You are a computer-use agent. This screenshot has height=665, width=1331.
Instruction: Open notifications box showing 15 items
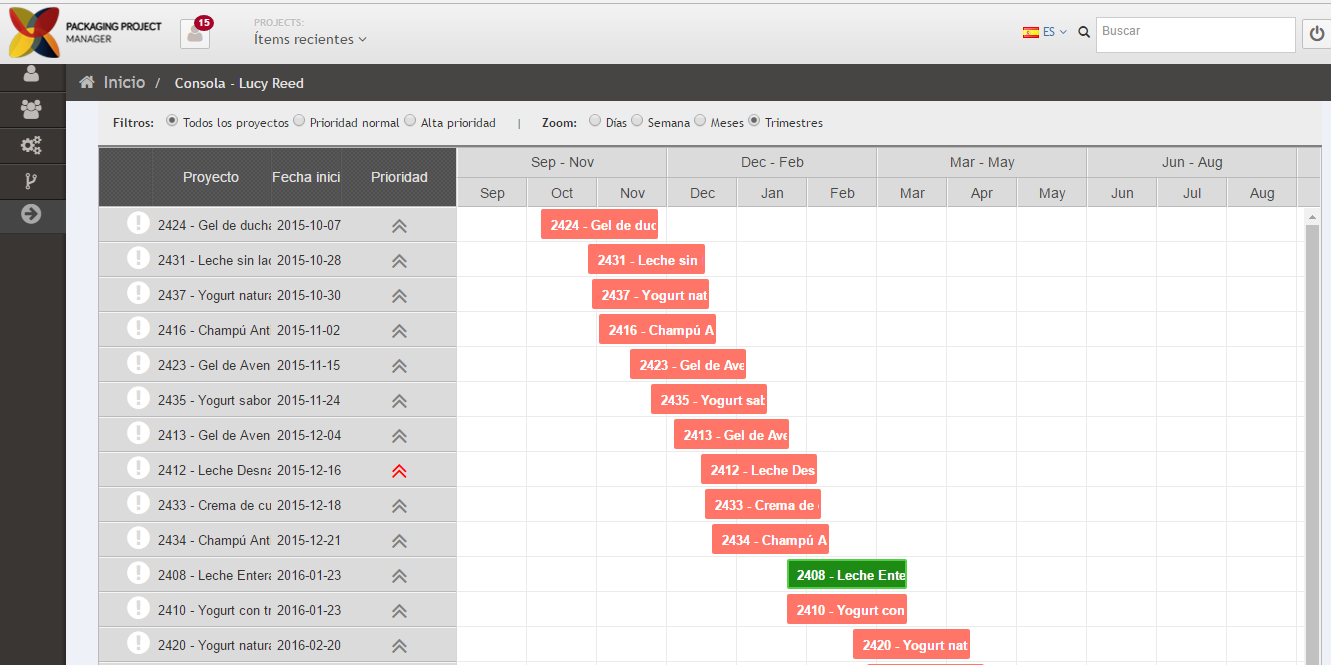point(194,33)
